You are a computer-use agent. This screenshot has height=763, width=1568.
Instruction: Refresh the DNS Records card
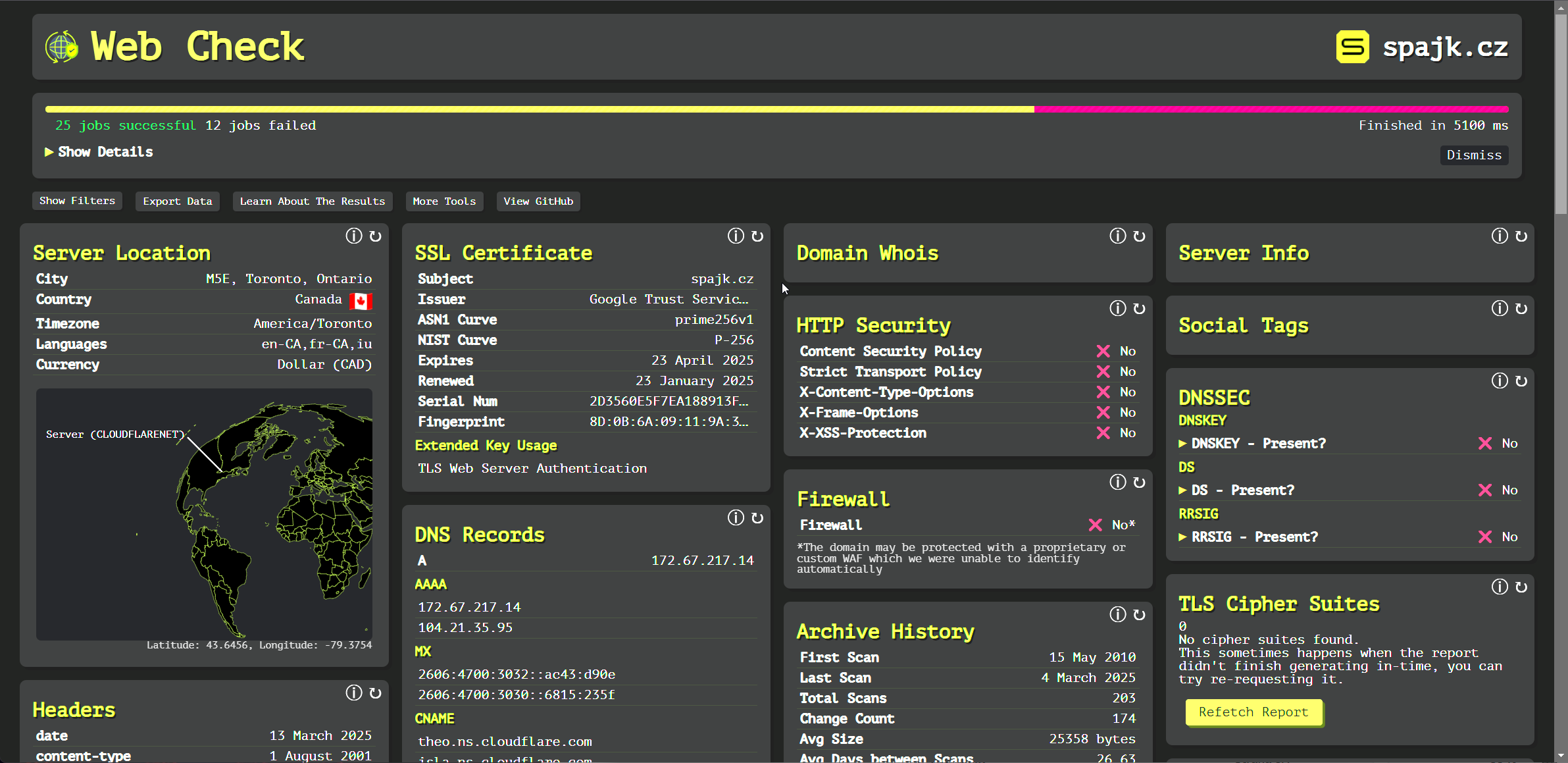tap(757, 517)
